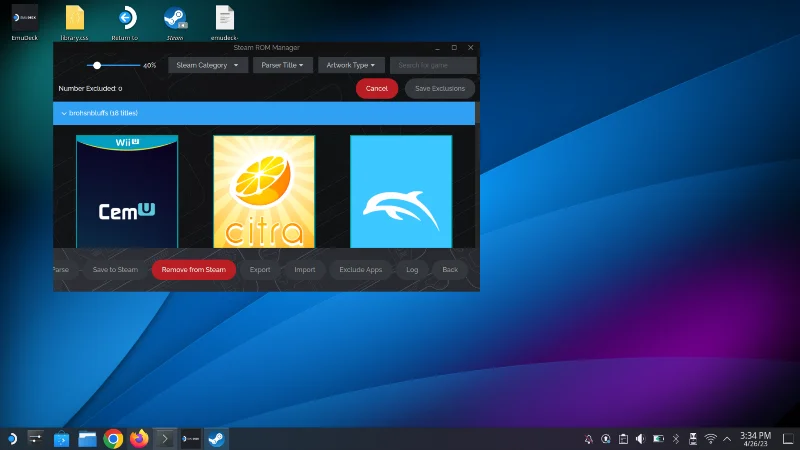Open the Discover store taskbar icon

[61, 439]
